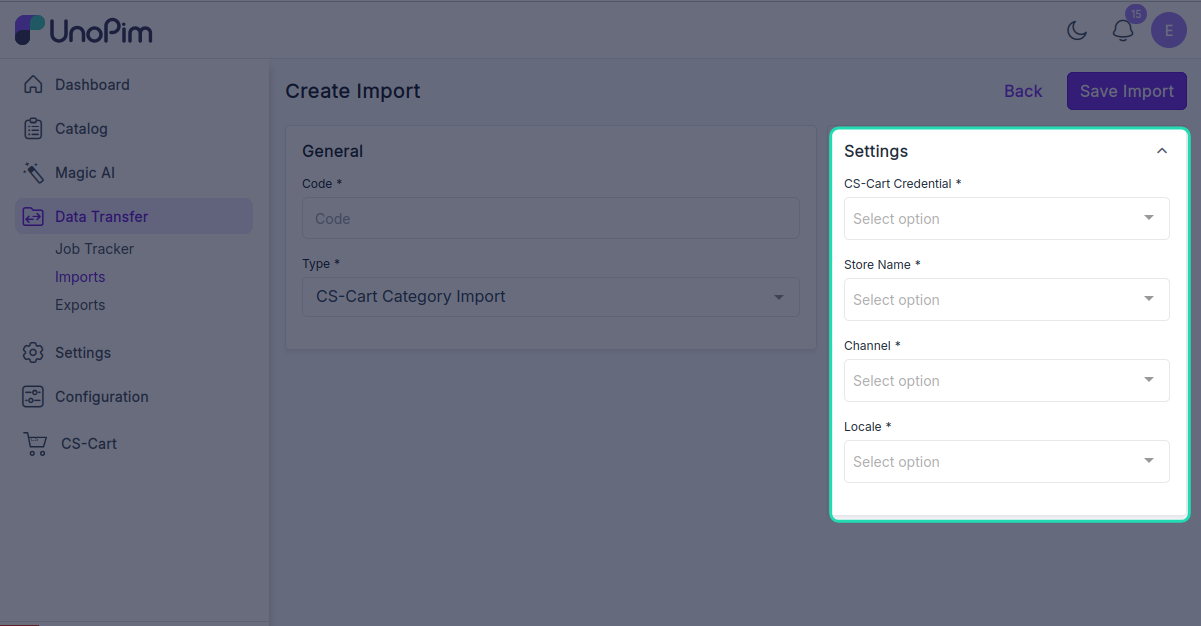Go to Exports submenu
1201x626 pixels.
pyautogui.click(x=80, y=305)
